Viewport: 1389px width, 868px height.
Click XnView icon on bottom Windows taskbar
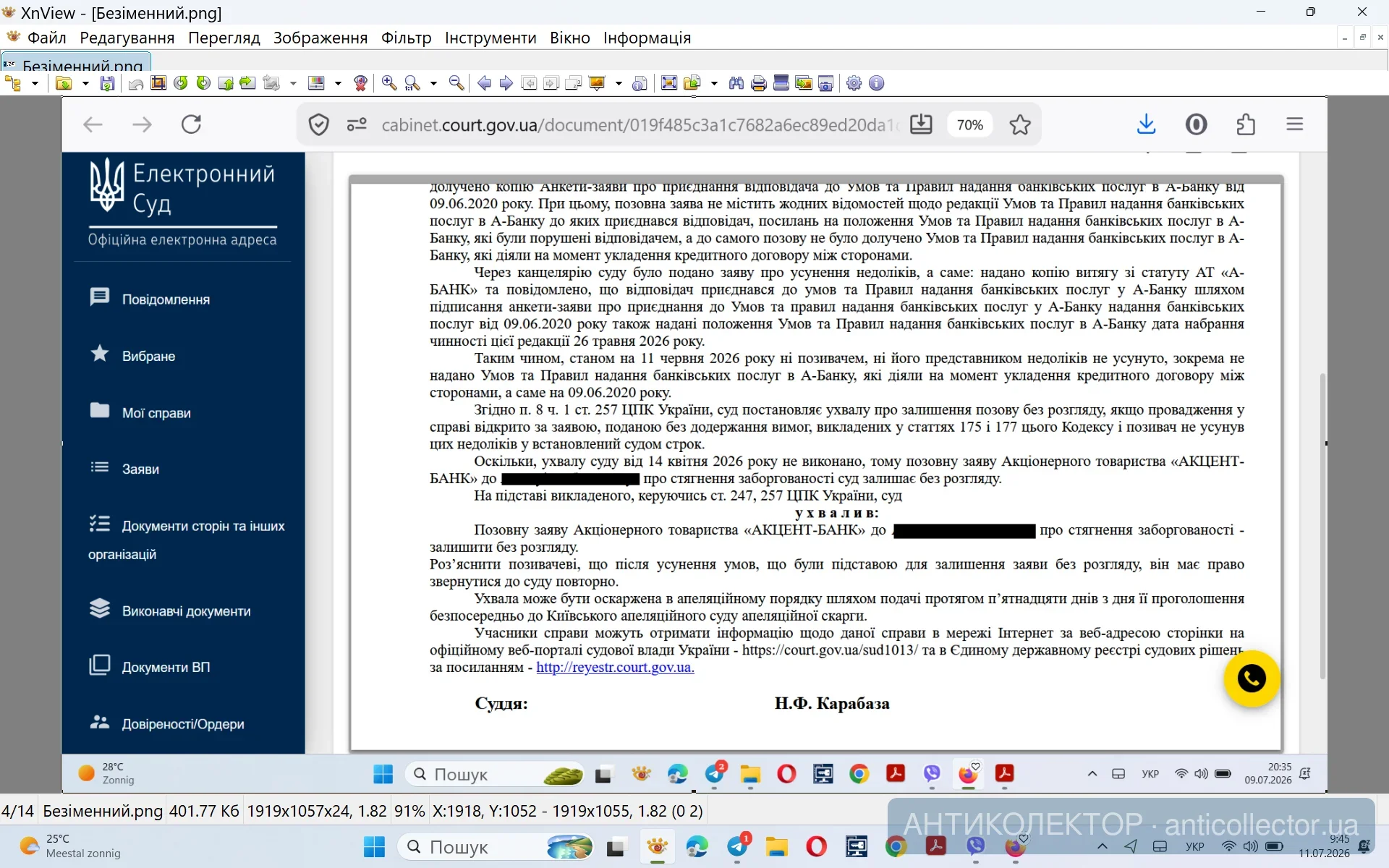pos(657,846)
